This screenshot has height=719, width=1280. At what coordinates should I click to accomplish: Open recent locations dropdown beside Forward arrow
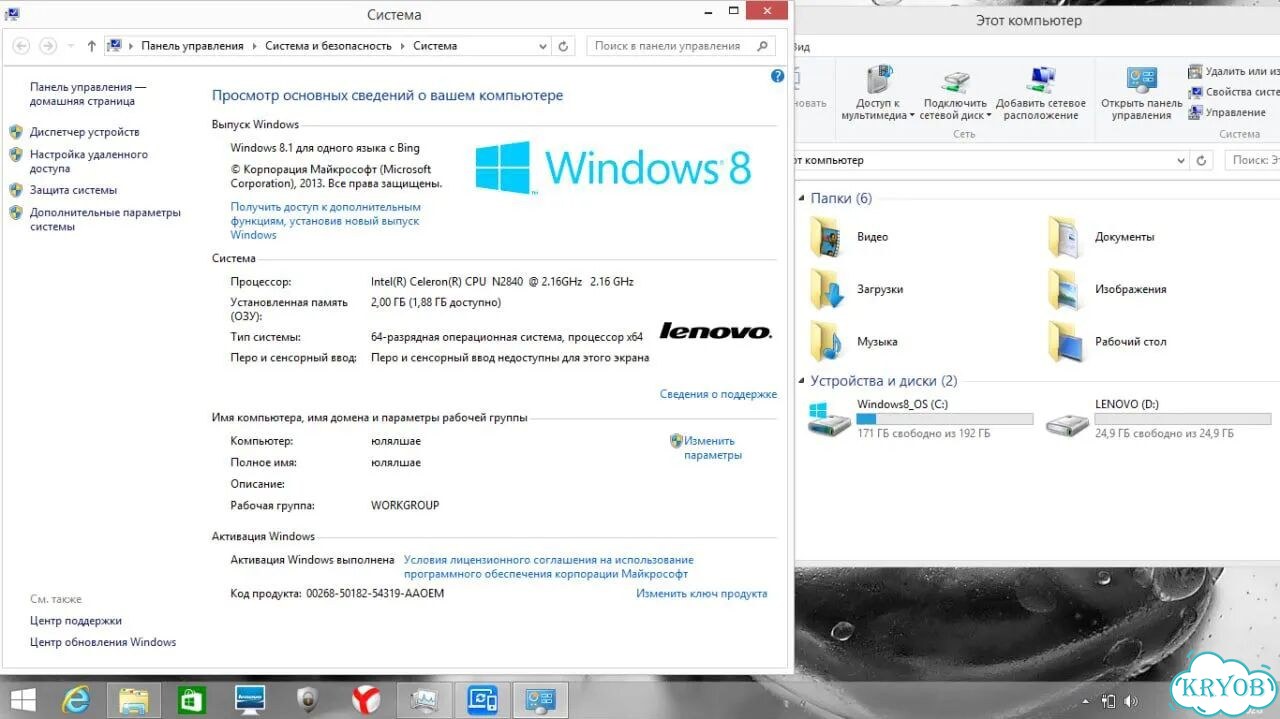70,46
